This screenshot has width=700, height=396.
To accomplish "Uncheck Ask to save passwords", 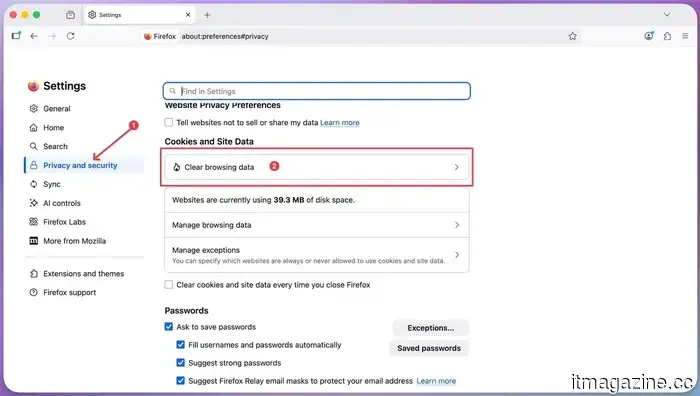I will [168, 327].
